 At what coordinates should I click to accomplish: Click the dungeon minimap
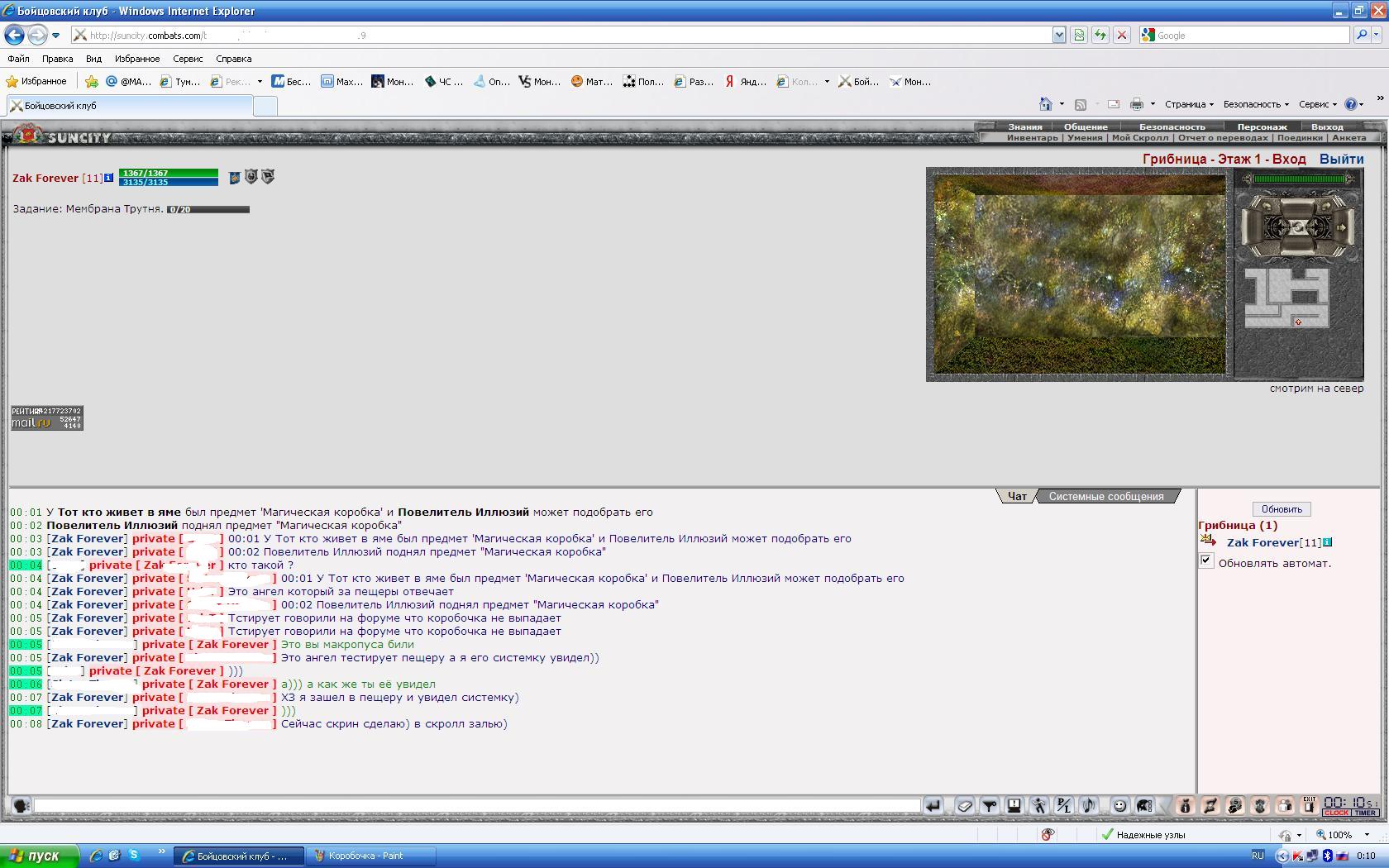tap(1286, 298)
